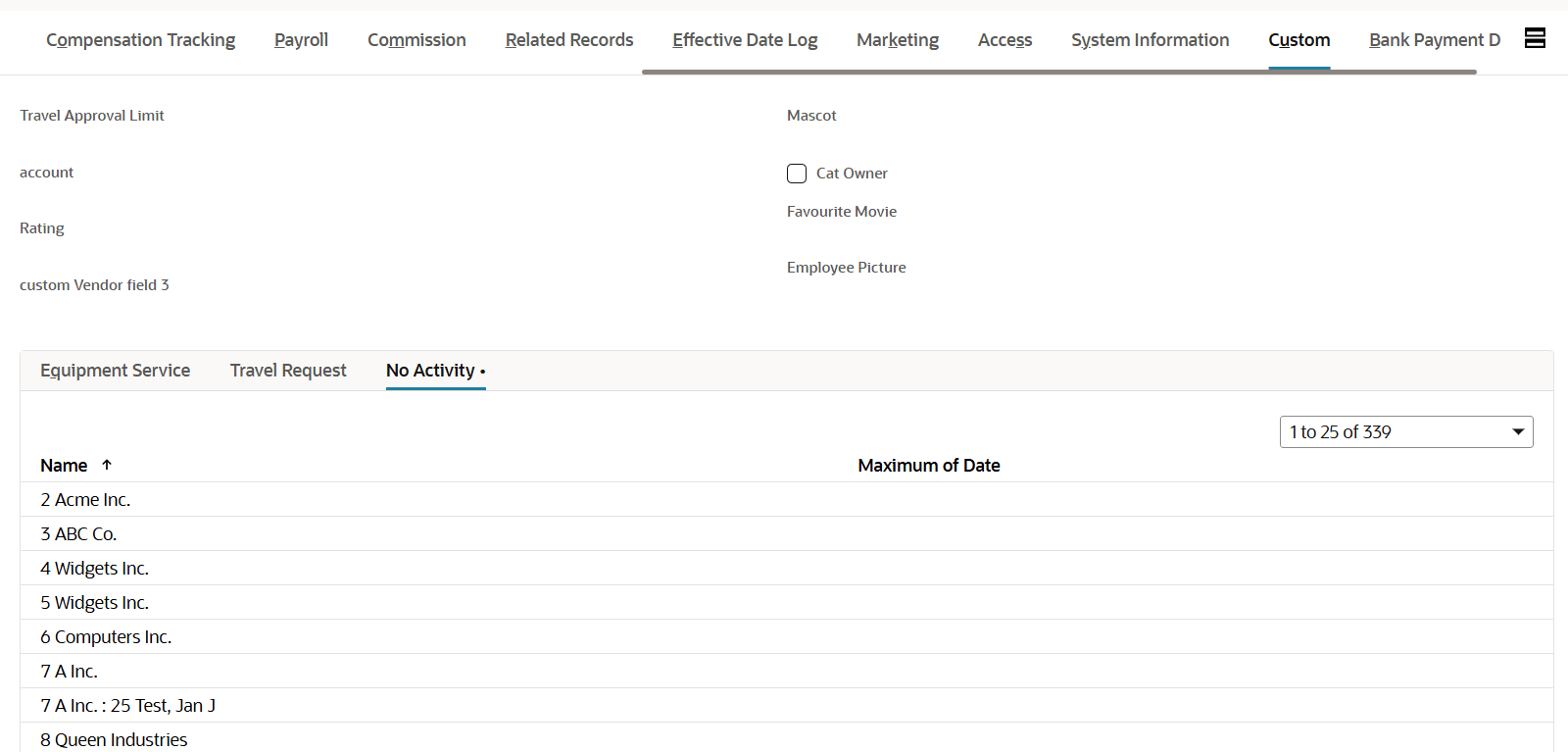The height and width of the screenshot is (752, 1568).
Task: Select row 8 Queen Industries
Action: coord(787,738)
